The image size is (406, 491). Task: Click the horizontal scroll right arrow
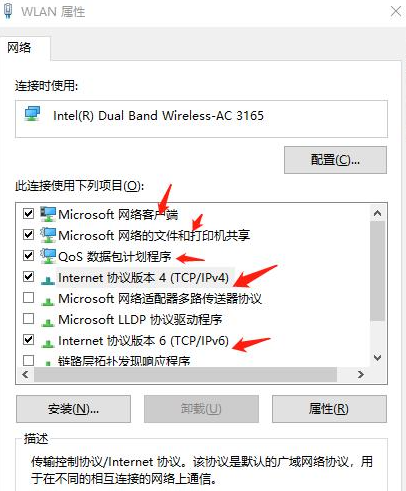(x=361, y=374)
